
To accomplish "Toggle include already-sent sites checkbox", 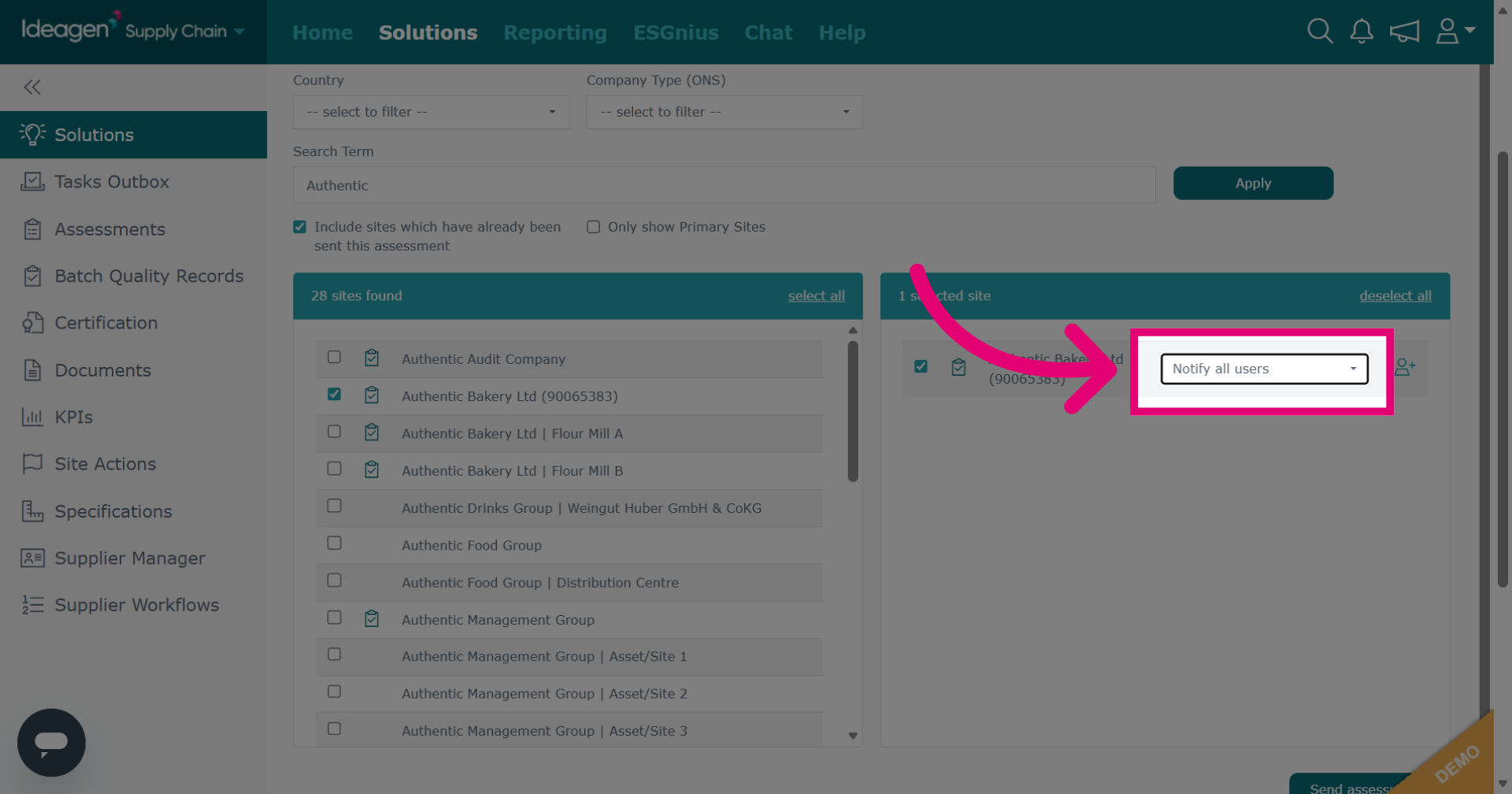I will point(299,227).
